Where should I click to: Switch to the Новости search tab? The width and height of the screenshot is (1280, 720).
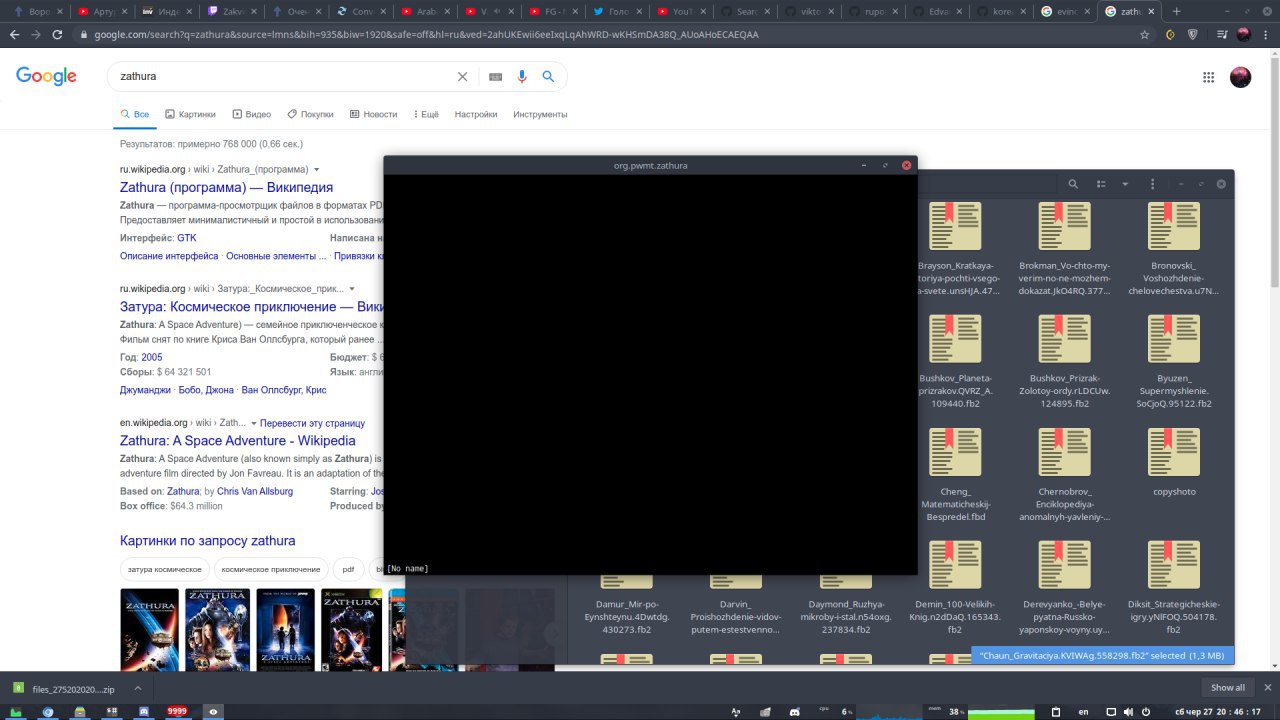pyautogui.click(x=373, y=114)
